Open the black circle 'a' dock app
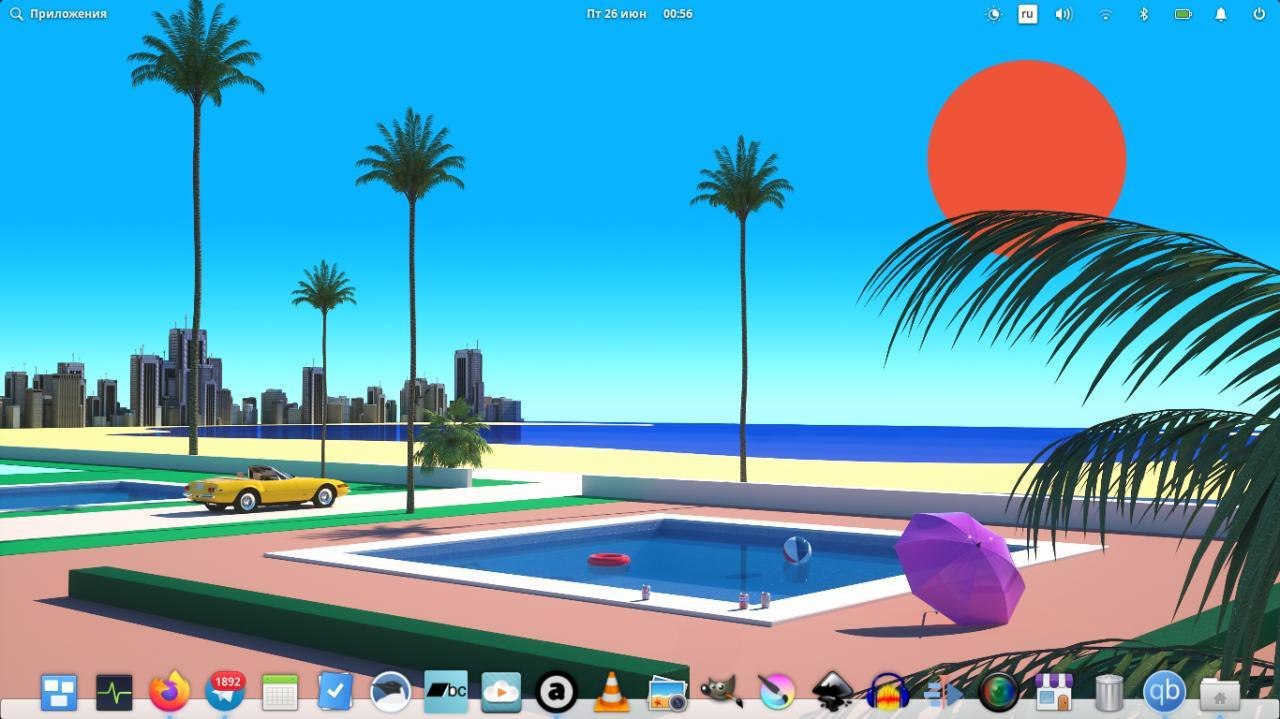Image resolution: width=1280 pixels, height=719 pixels. tap(556, 691)
